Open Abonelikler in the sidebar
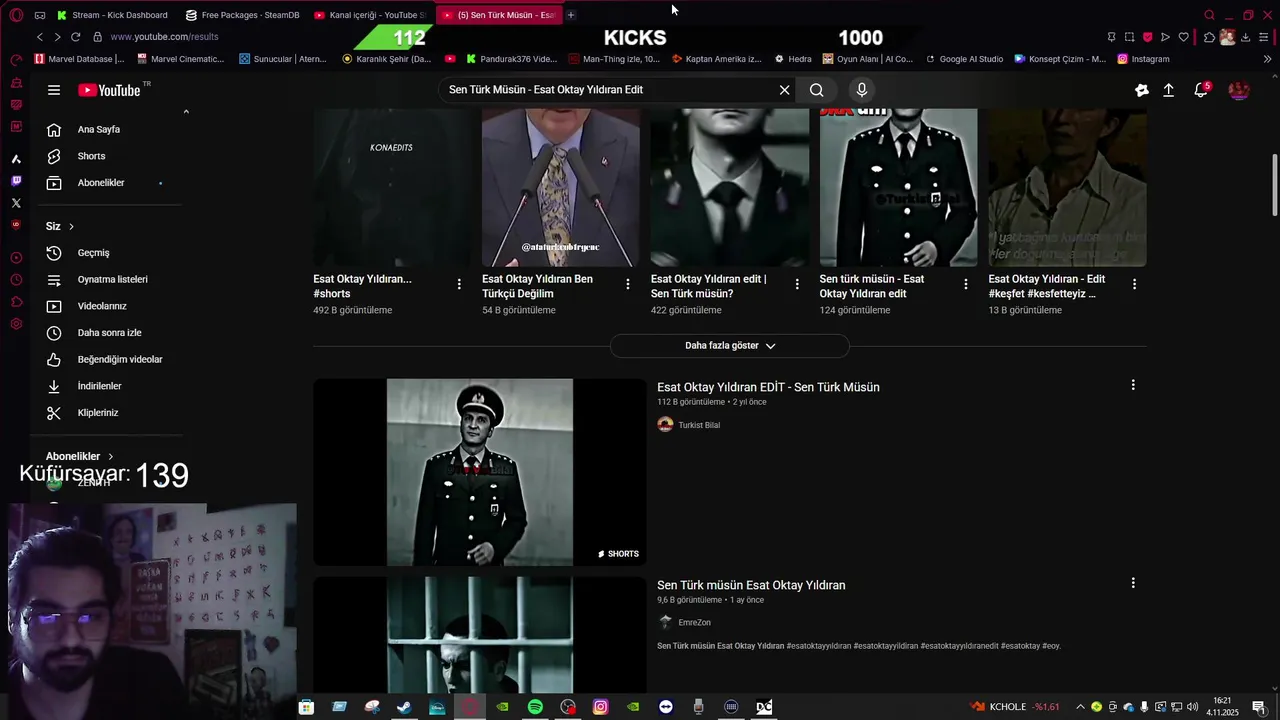This screenshot has width=1280, height=720. tap(108, 183)
